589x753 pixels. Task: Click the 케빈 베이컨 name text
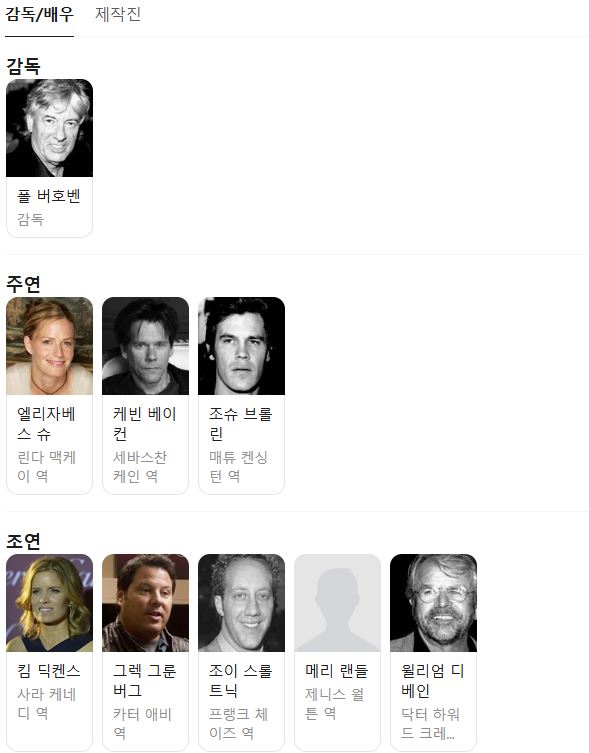145,424
